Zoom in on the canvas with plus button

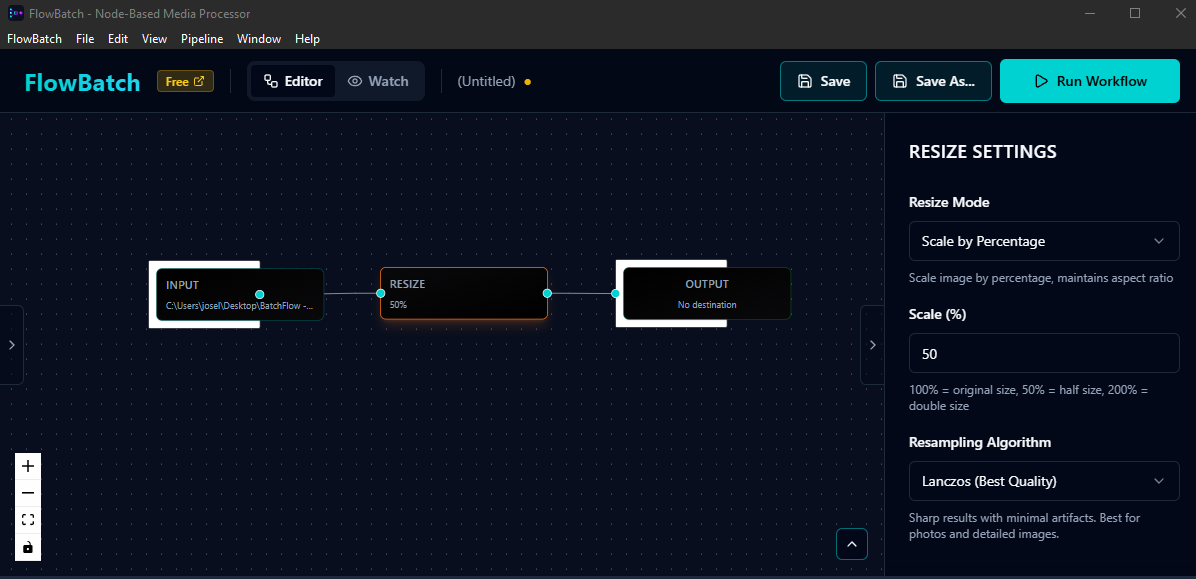(28, 466)
